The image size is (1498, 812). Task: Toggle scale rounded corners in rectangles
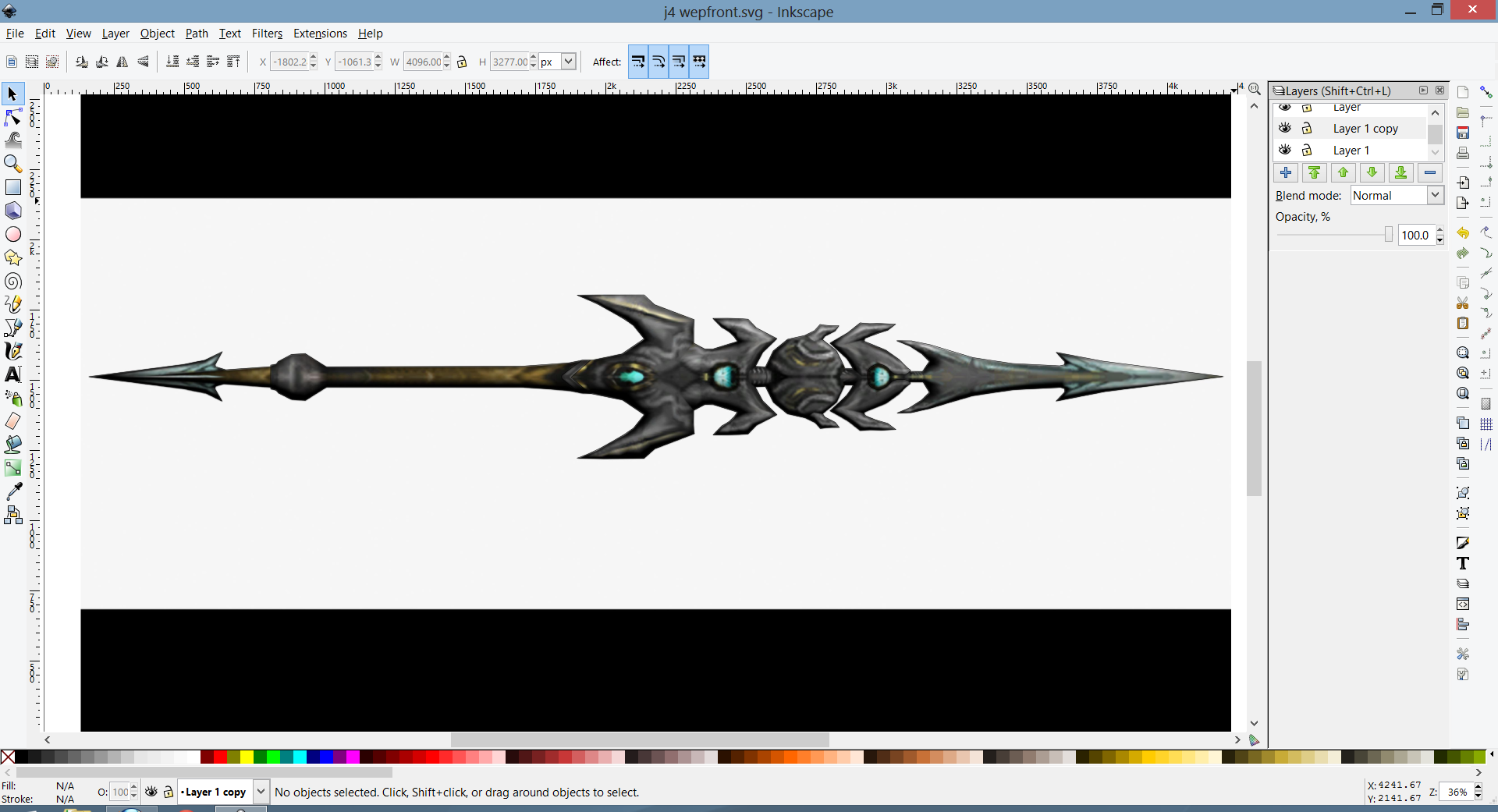tap(658, 62)
